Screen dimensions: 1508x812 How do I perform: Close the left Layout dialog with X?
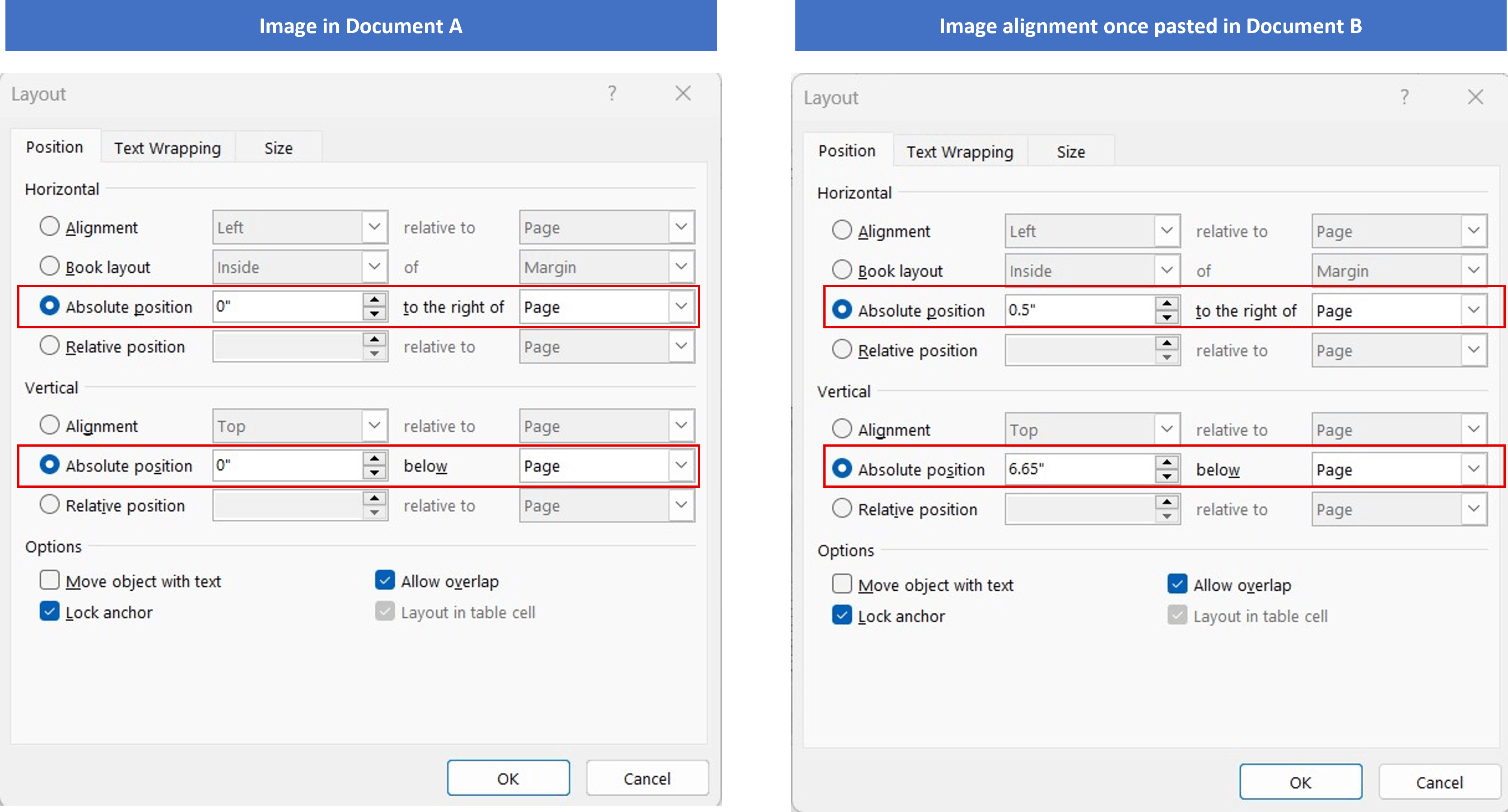pyautogui.click(x=682, y=93)
